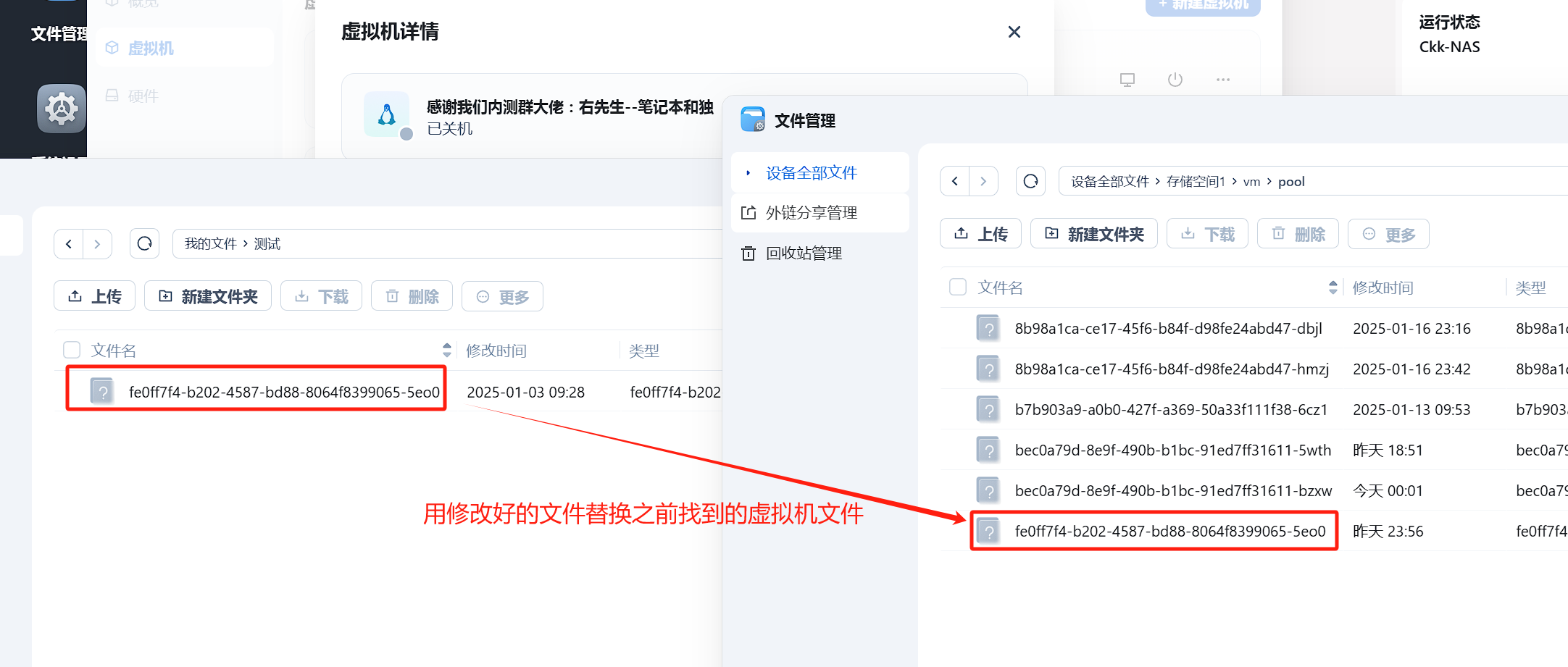The image size is (1568, 667).
Task: Click 测试 in the breadcrumb
Action: (x=267, y=244)
